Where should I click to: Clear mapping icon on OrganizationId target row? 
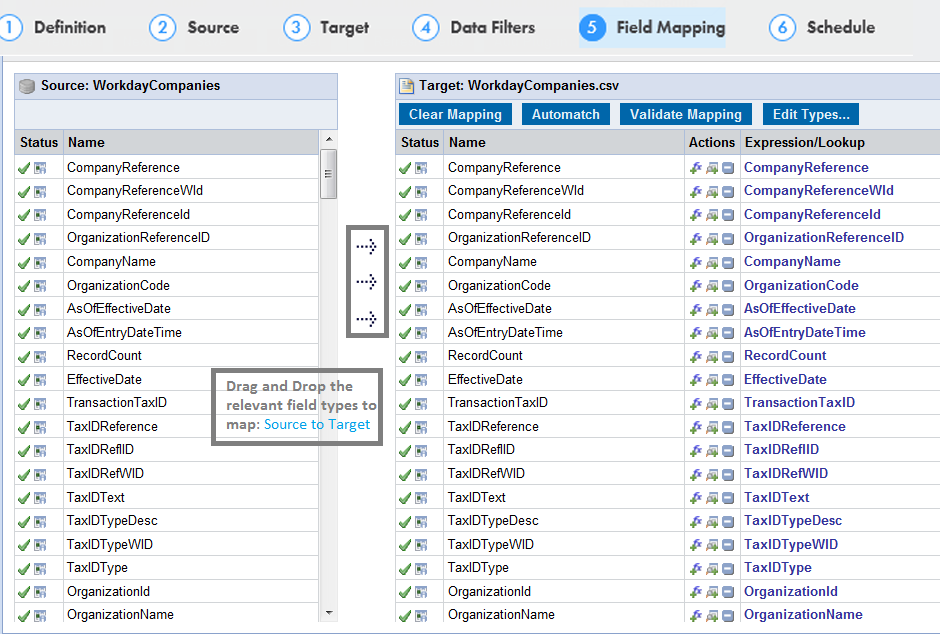[728, 593]
